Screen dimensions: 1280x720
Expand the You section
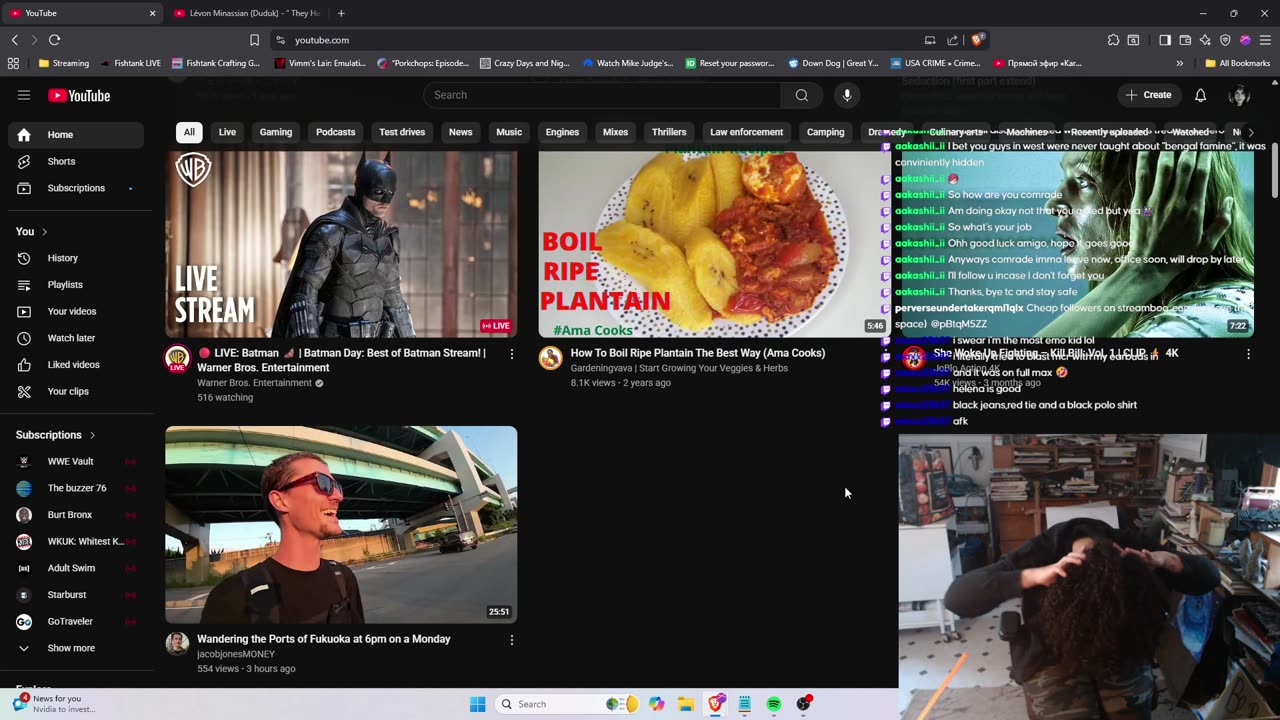[x=32, y=231]
